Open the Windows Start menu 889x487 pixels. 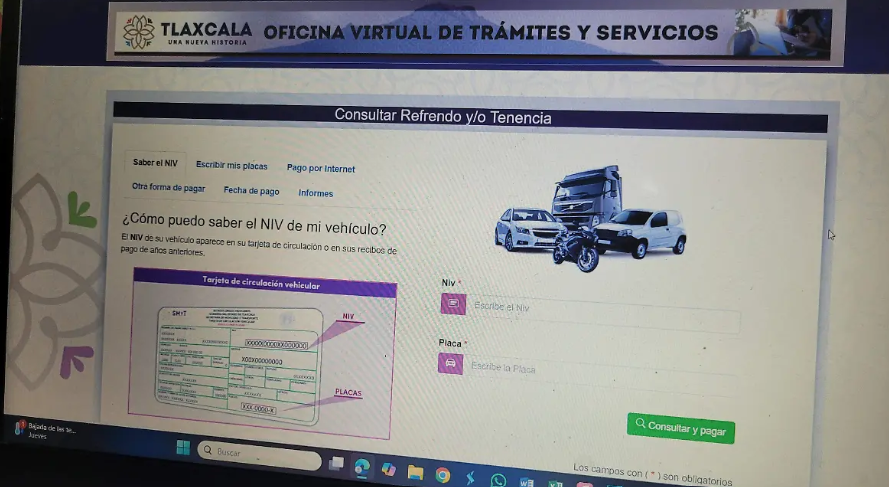[183, 448]
